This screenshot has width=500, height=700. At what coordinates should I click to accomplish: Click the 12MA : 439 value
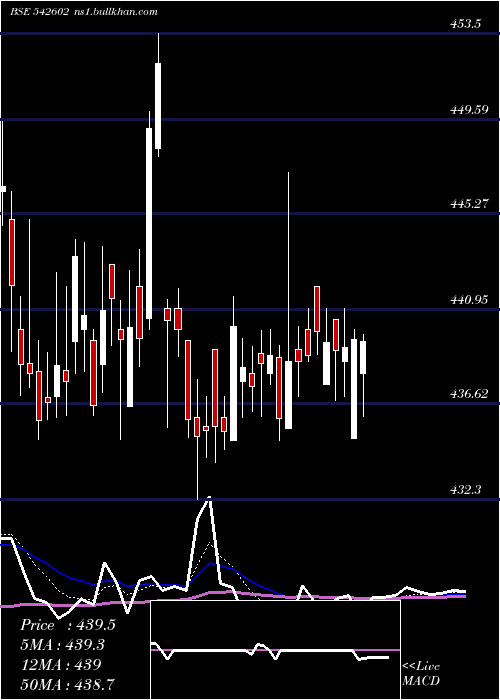point(60,664)
